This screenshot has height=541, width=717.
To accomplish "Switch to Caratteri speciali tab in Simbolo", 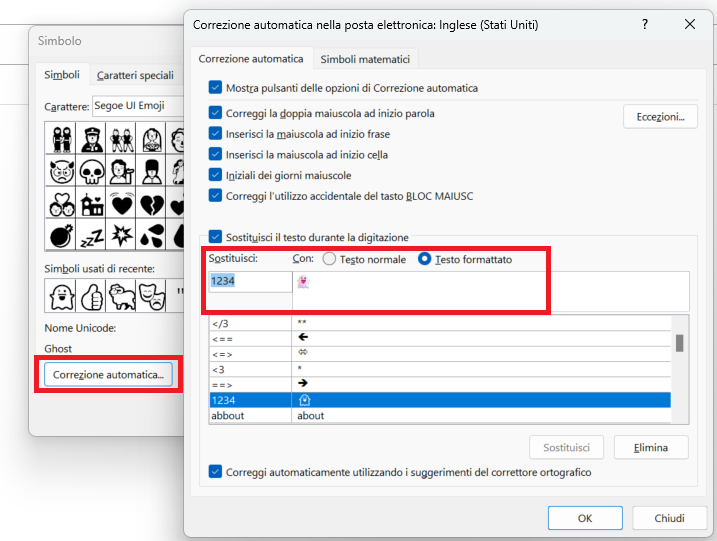I will click(135, 75).
